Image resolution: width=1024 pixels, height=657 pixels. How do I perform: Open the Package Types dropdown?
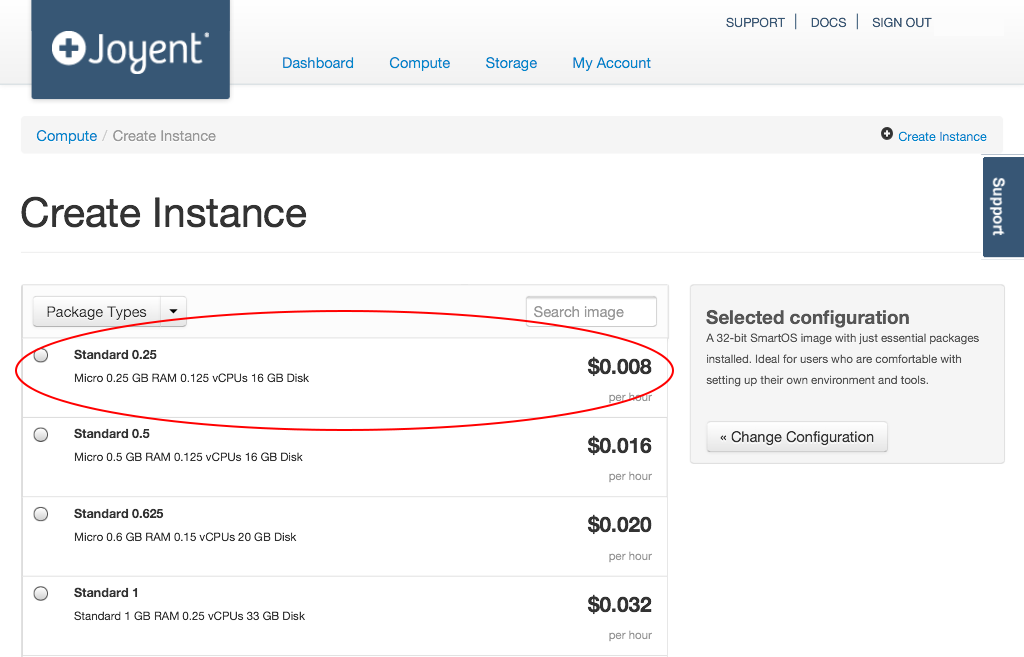click(x=97, y=311)
